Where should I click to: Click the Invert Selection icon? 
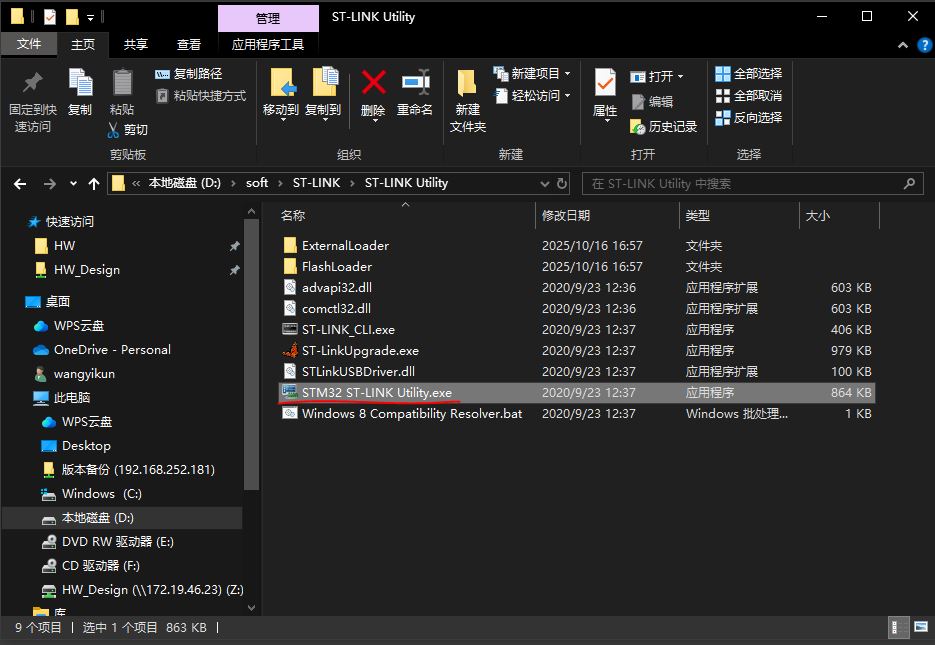click(x=722, y=117)
